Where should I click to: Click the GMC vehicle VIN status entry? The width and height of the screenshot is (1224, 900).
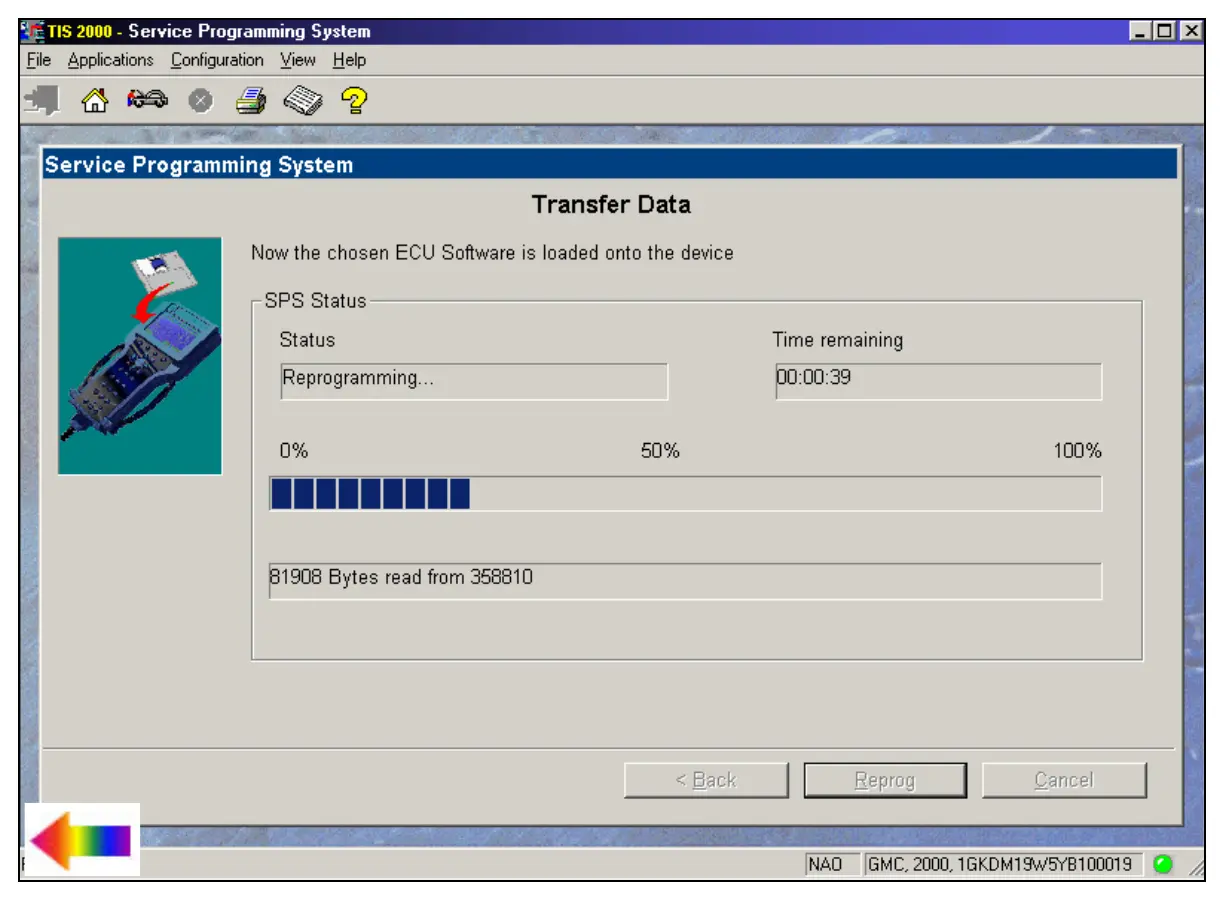click(1005, 864)
